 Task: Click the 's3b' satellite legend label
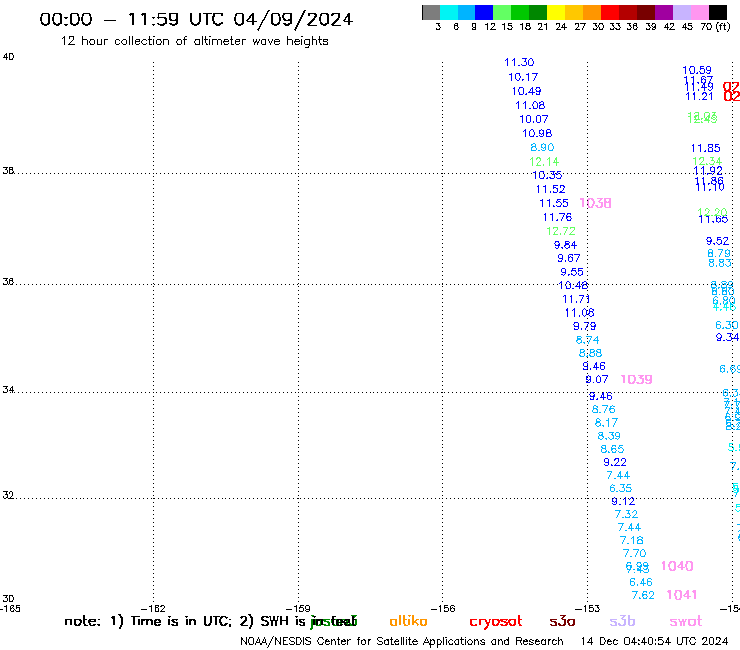pos(622,621)
